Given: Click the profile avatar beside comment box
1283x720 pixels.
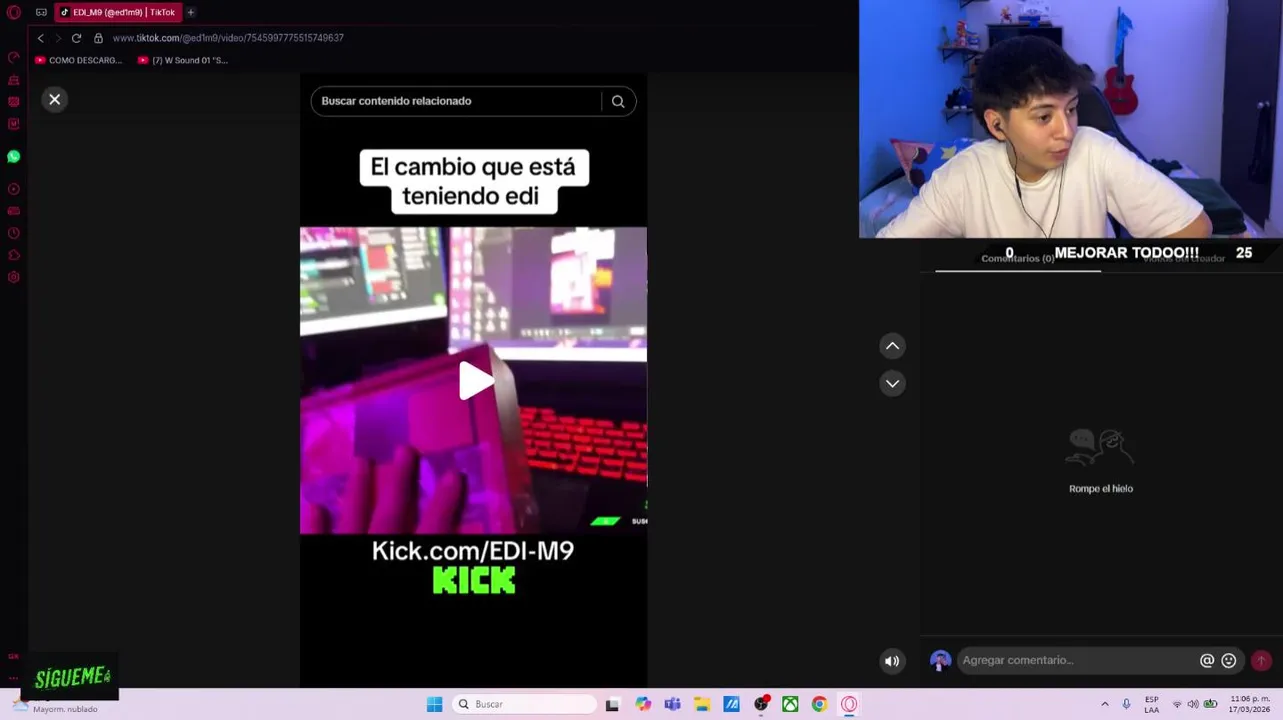Looking at the screenshot, I should pyautogui.click(x=940, y=660).
